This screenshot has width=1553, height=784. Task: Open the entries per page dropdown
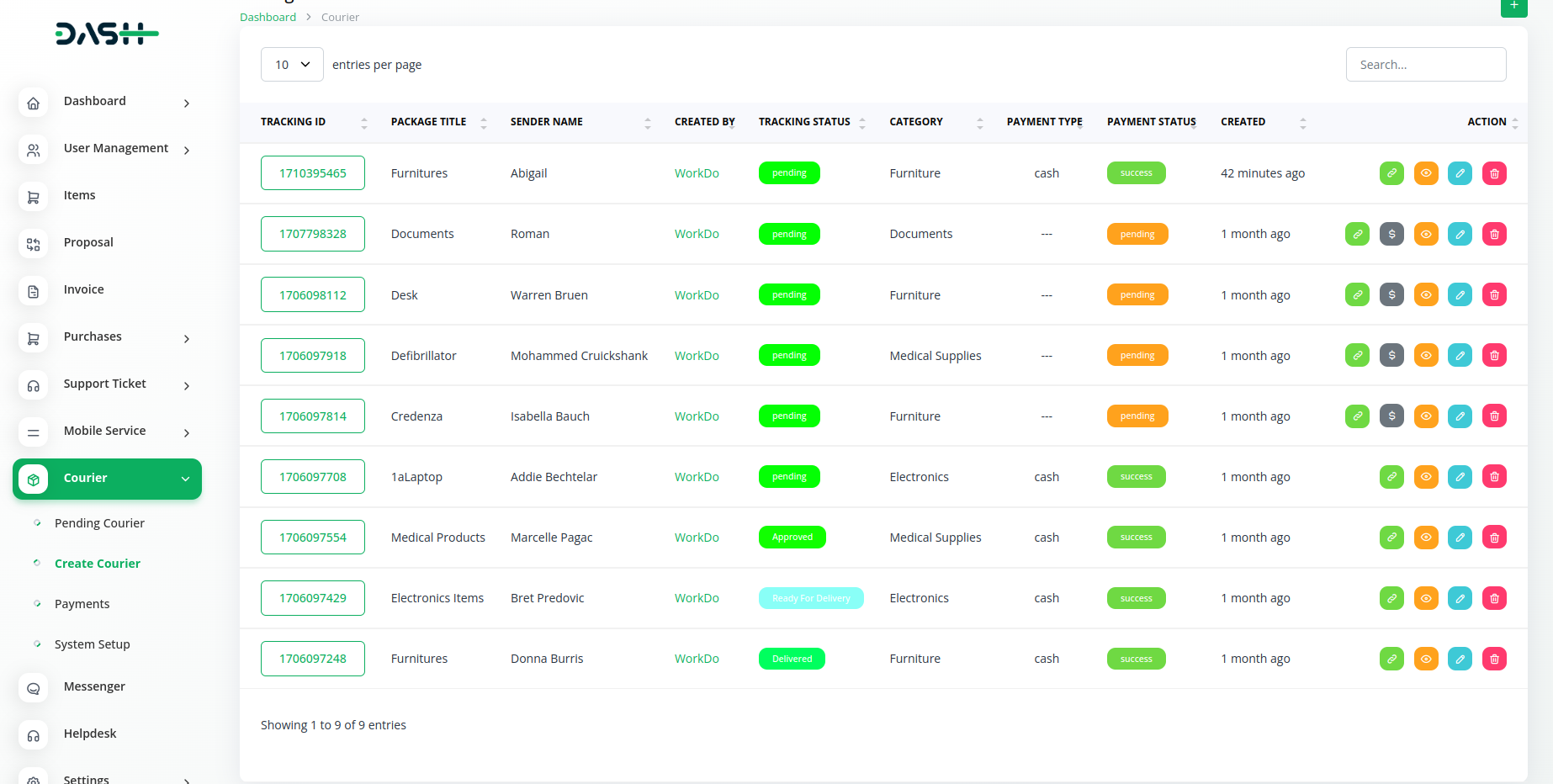coord(292,65)
